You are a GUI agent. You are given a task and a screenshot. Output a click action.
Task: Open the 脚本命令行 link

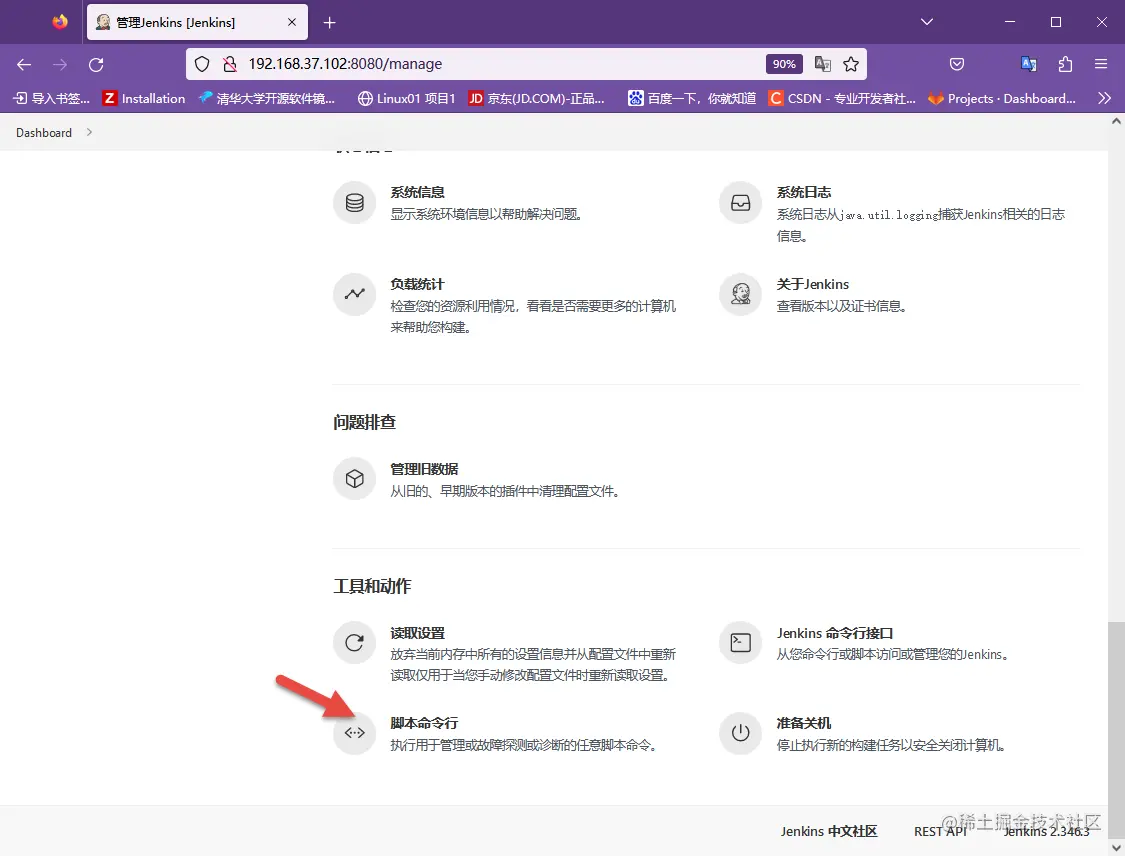click(x=424, y=723)
